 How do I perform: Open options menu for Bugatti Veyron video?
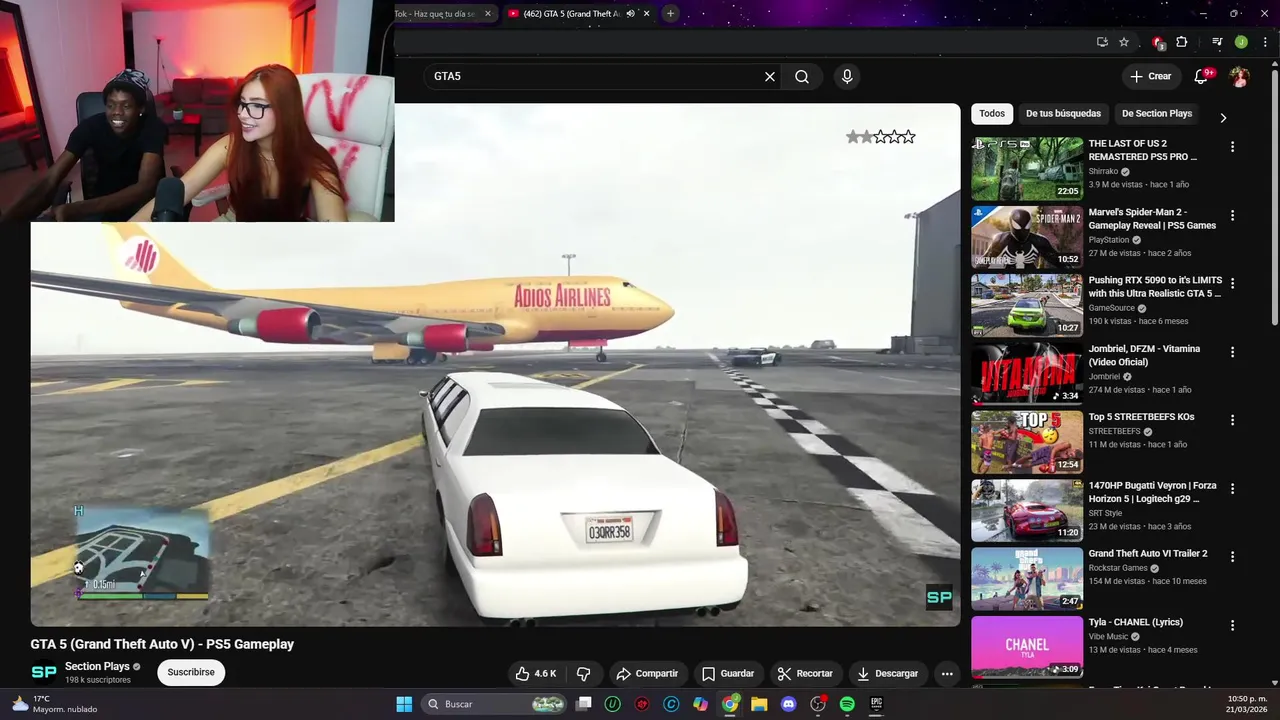point(1232,488)
